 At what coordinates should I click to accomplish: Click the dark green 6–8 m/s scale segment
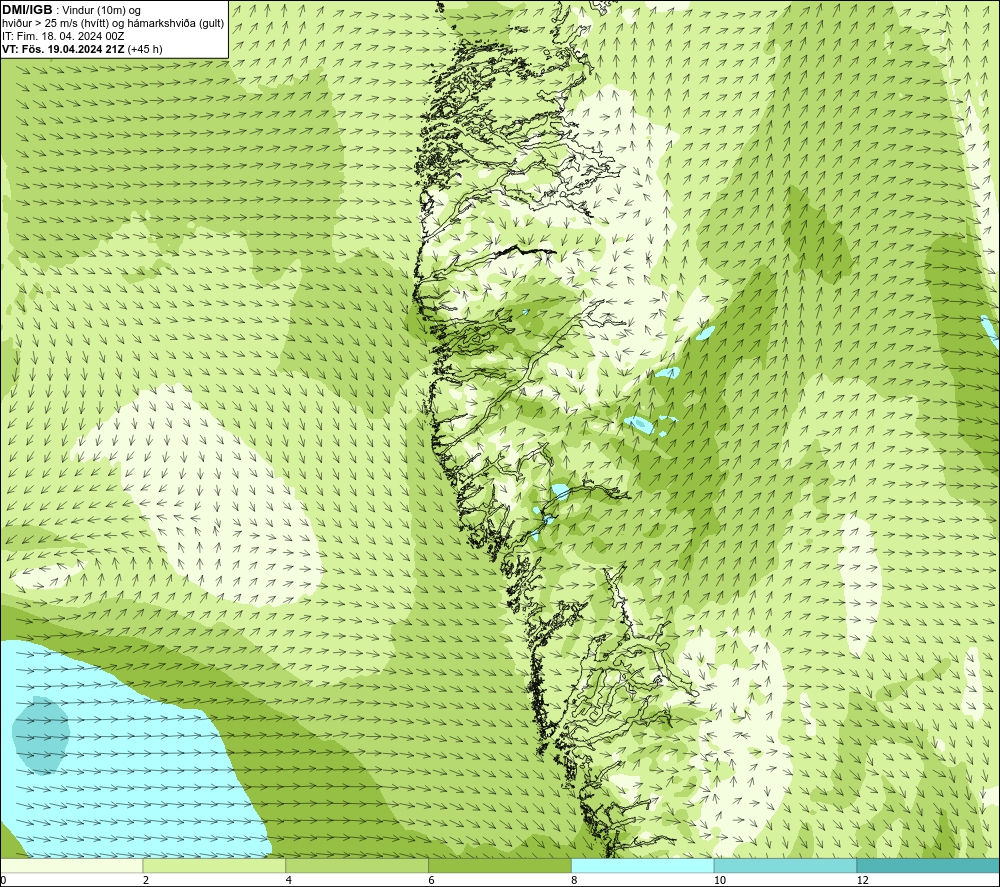coord(499,865)
